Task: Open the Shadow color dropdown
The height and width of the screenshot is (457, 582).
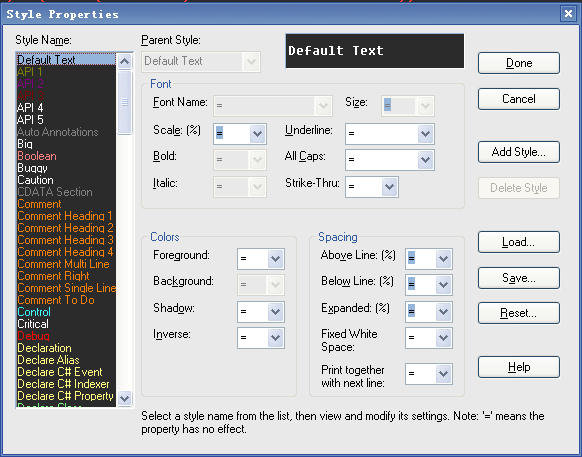Action: pos(275,311)
